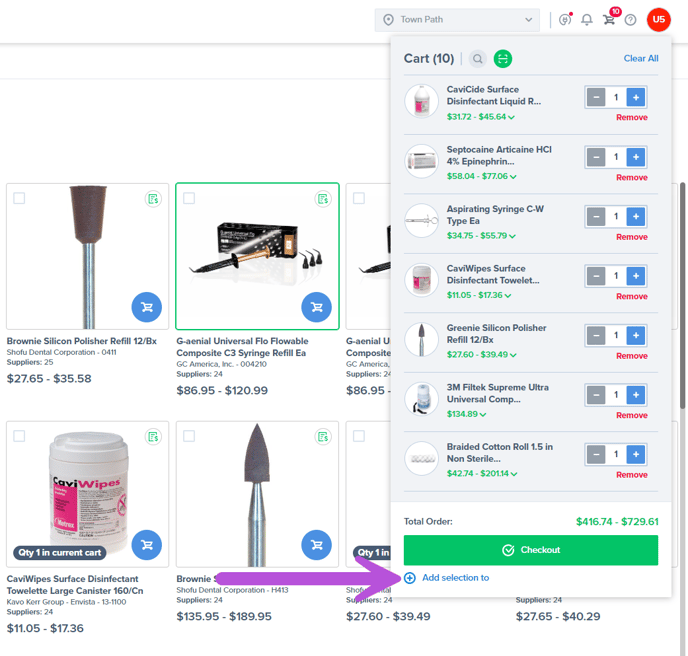Increase CaviWipes Surface Disinfectant cart quantity
Viewport: 688px width, 656px height.
pyautogui.click(x=635, y=276)
